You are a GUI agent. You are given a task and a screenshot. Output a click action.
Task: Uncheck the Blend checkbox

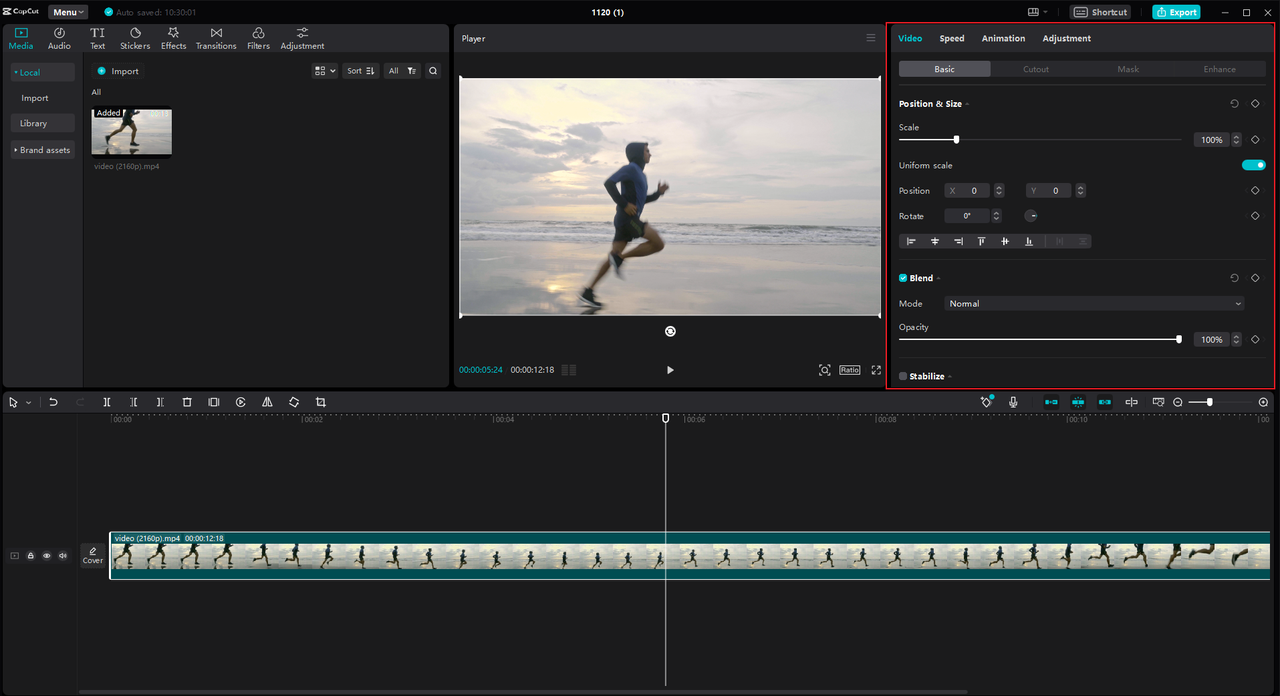point(903,278)
